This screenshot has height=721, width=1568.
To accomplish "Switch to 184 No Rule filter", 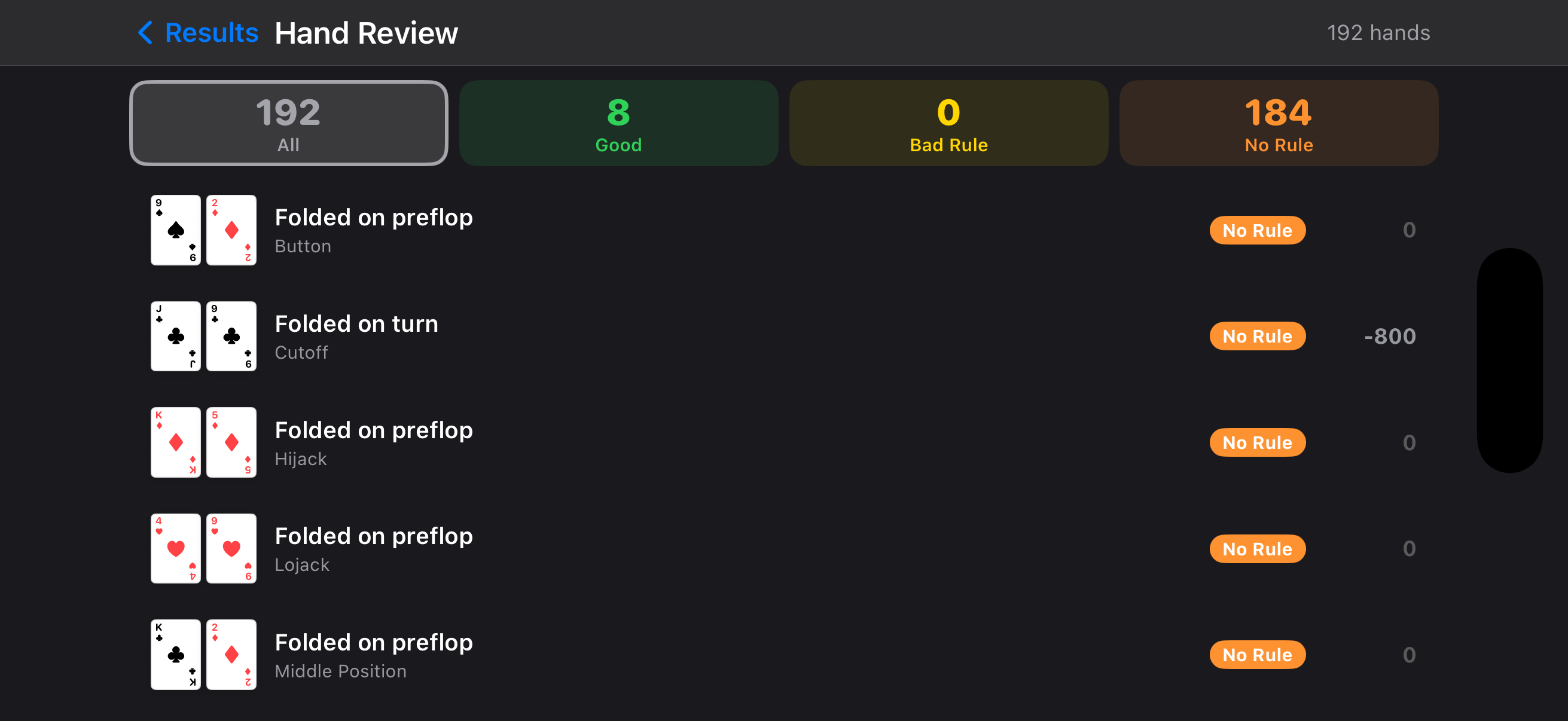I will click(x=1279, y=123).
